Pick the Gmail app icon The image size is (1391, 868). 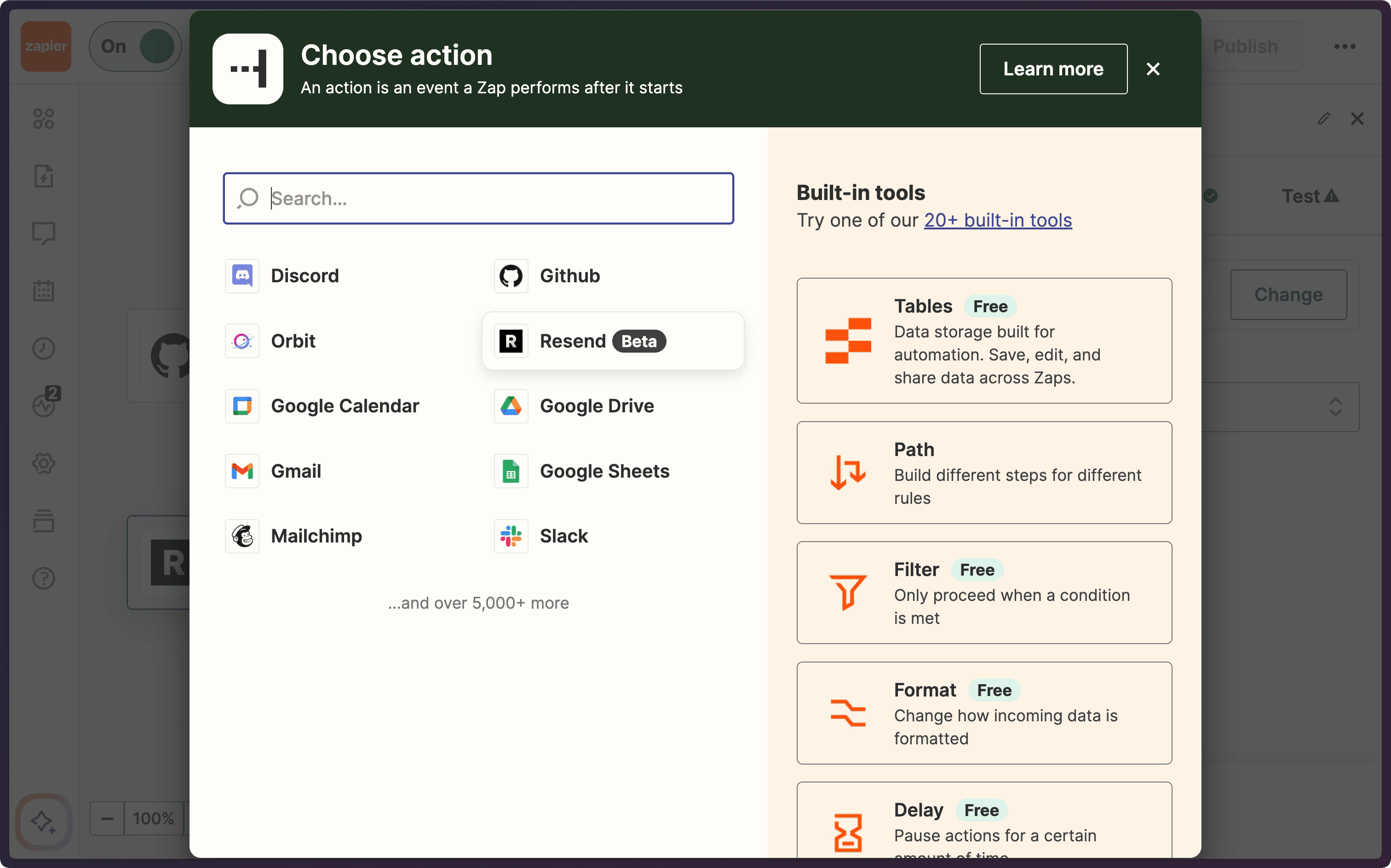(242, 471)
